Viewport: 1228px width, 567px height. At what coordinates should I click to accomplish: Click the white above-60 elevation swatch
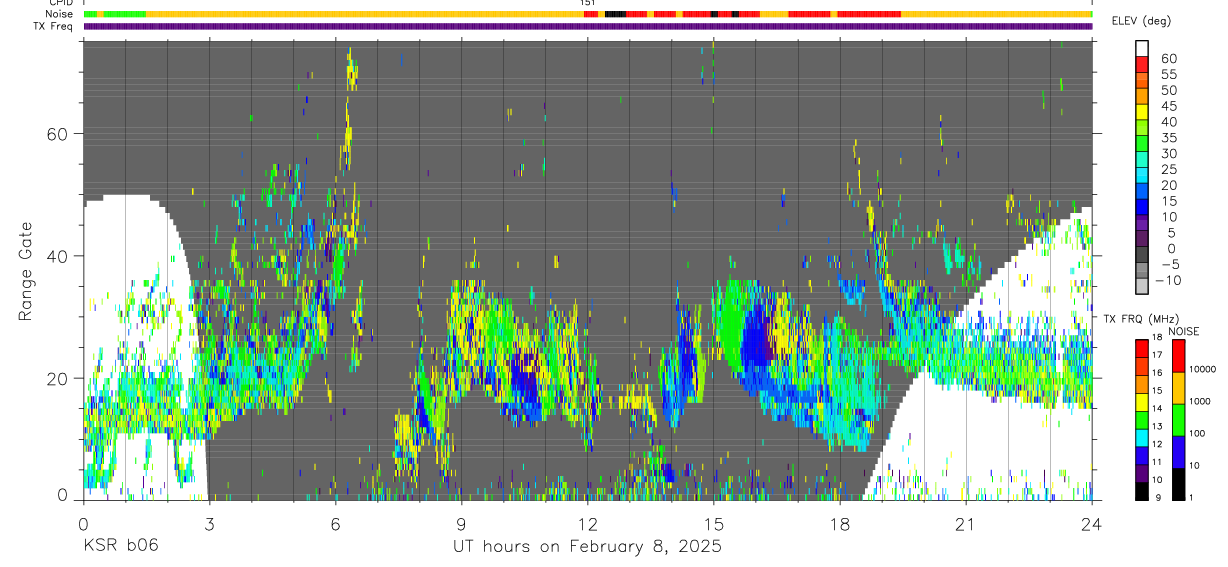point(1142,48)
